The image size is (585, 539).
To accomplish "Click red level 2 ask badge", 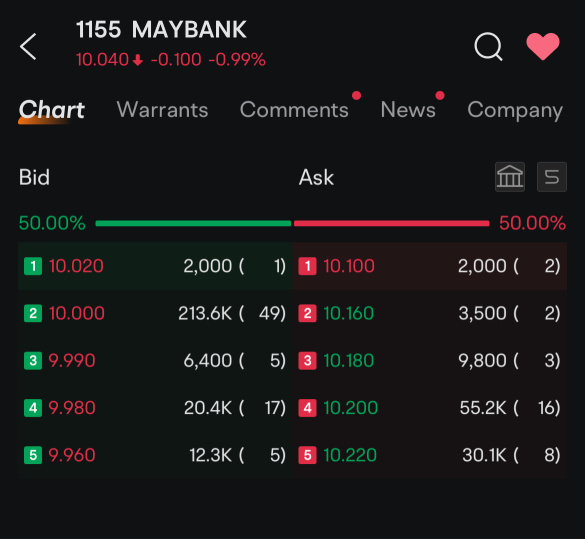I will 307,313.
